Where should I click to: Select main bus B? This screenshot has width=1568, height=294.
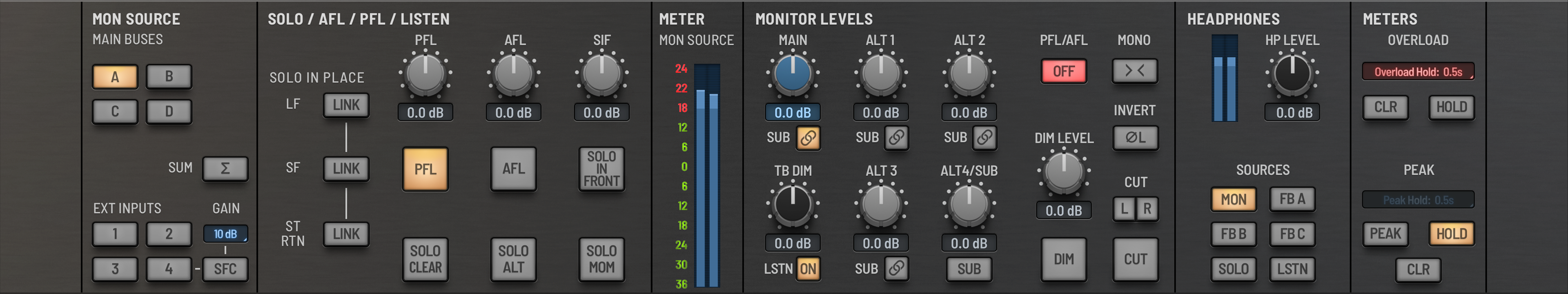tap(169, 77)
